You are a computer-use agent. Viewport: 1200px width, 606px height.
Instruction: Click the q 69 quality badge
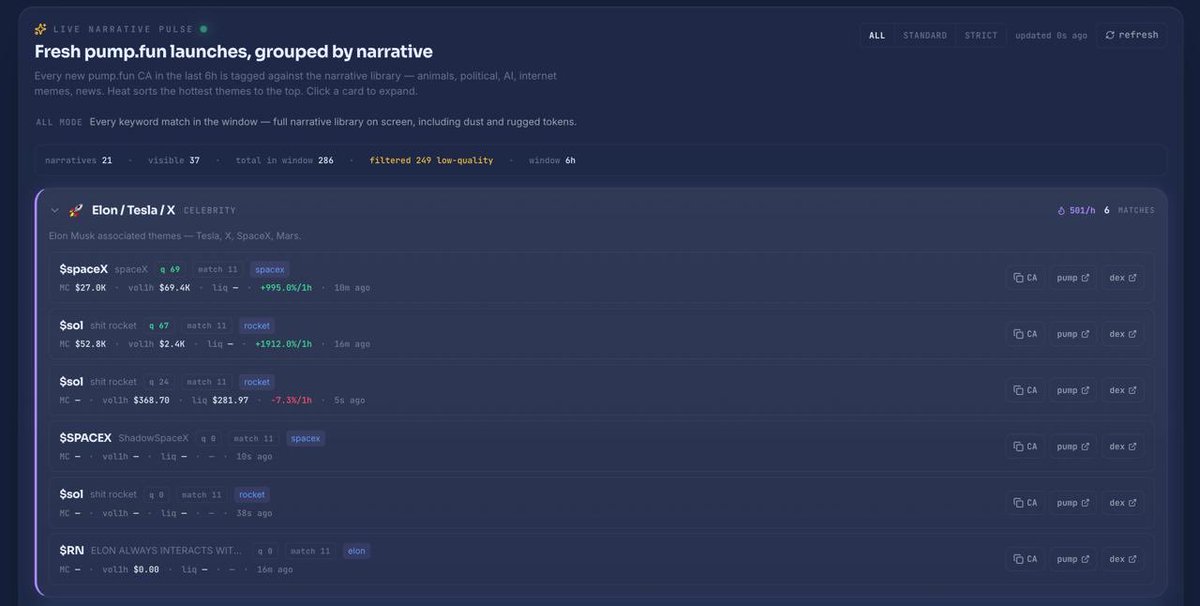(x=170, y=269)
